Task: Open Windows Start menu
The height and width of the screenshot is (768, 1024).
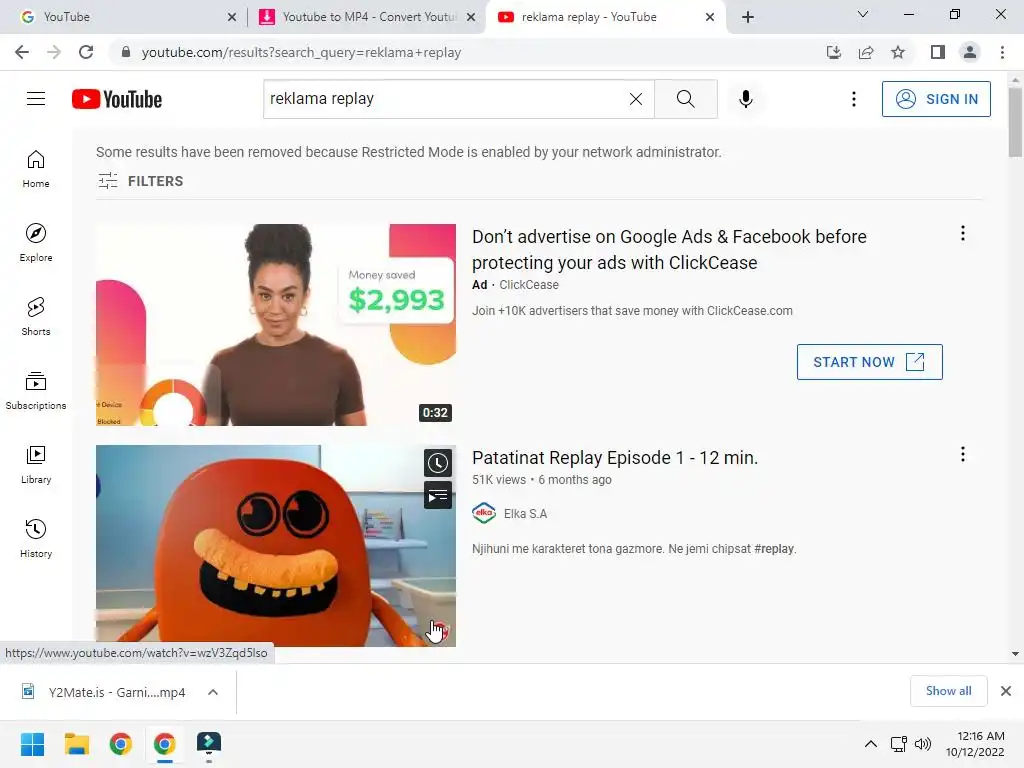Action: point(32,744)
